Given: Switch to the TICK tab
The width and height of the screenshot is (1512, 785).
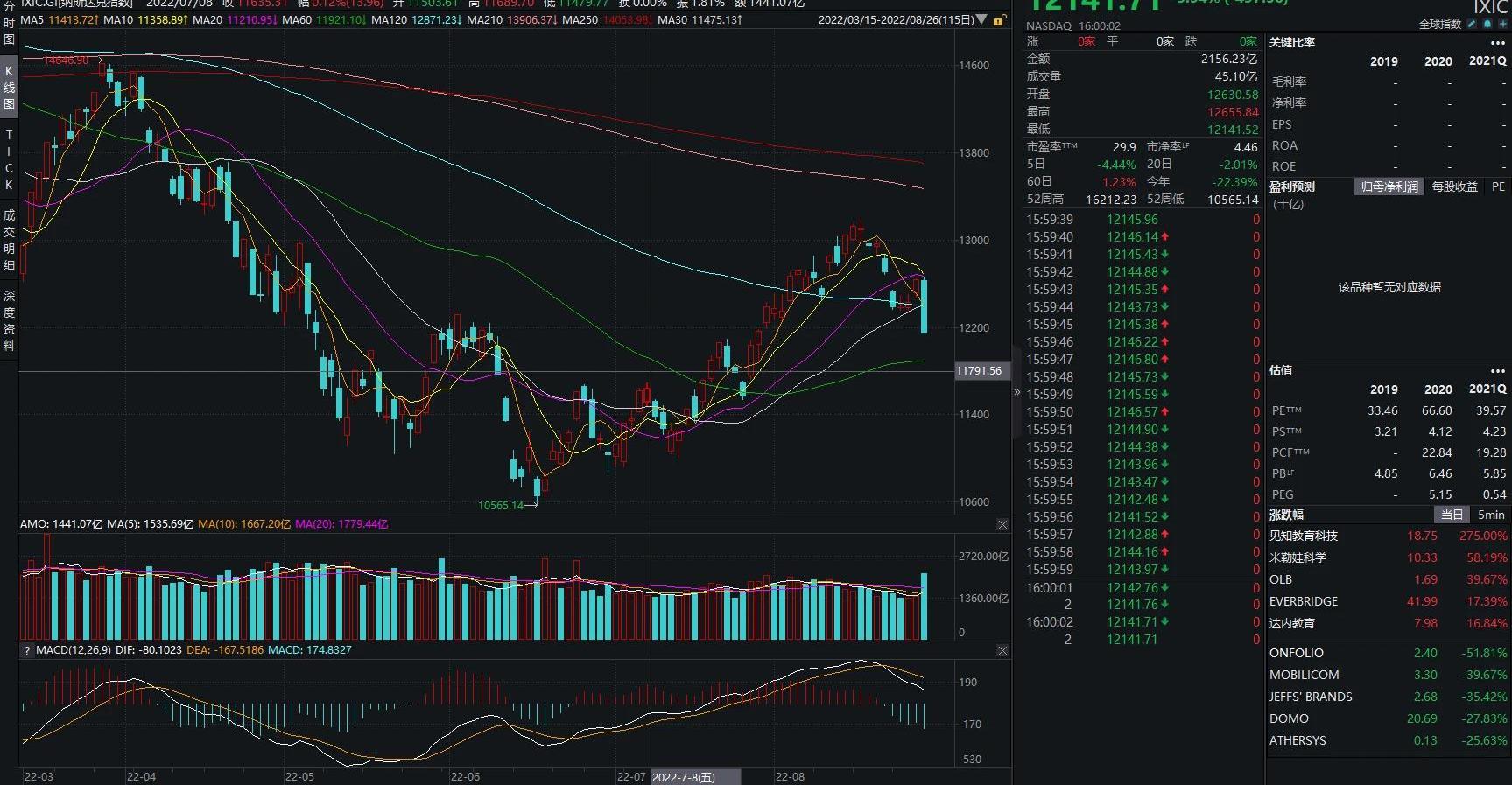Looking at the screenshot, I should (9, 159).
